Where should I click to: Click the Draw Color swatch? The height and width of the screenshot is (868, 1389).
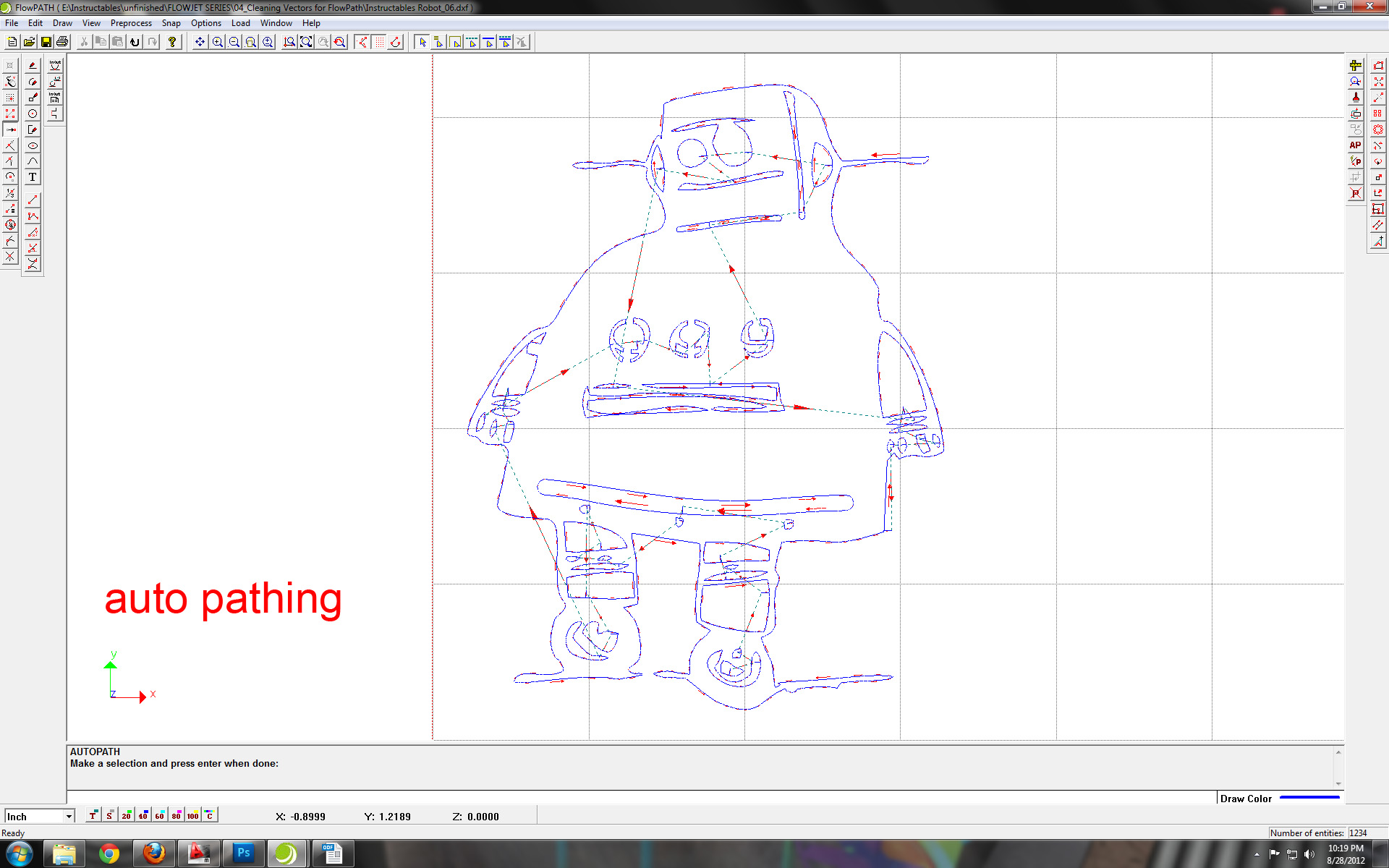point(1309,798)
